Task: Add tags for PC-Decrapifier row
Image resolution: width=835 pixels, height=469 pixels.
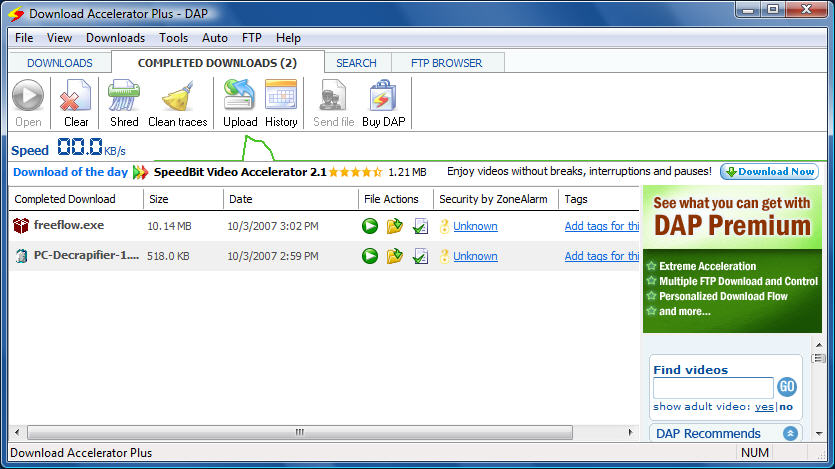Action: coord(602,256)
